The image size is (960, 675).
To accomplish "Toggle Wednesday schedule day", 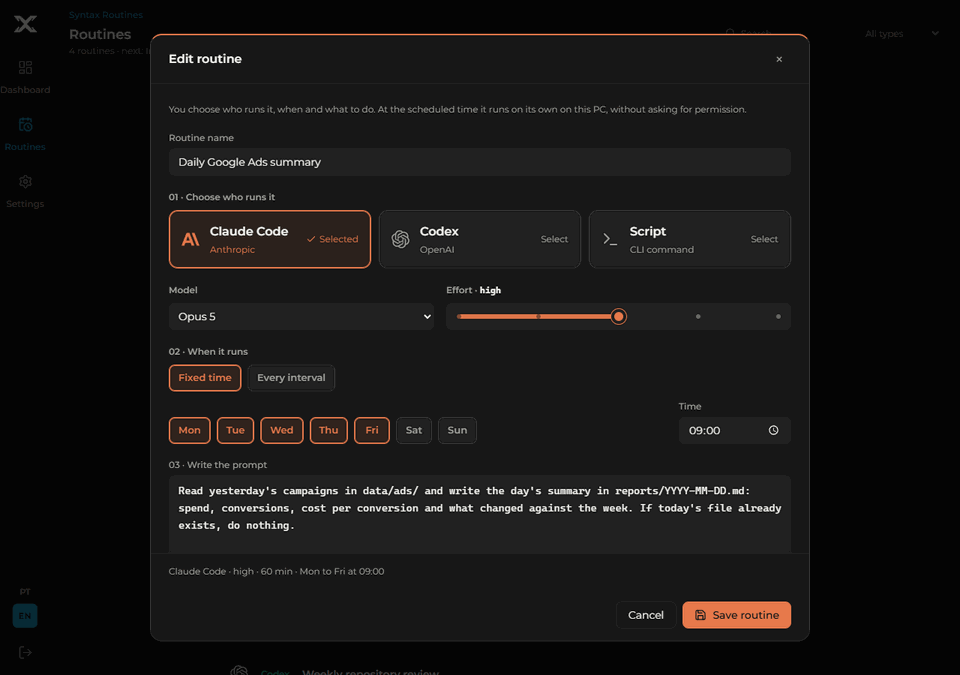I will coord(282,431).
